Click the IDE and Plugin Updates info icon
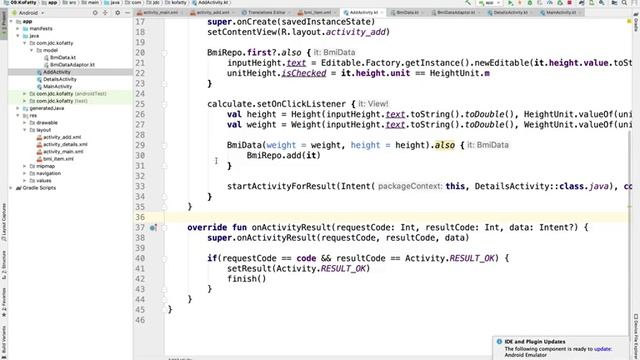This screenshot has height=360, width=640. point(499,342)
